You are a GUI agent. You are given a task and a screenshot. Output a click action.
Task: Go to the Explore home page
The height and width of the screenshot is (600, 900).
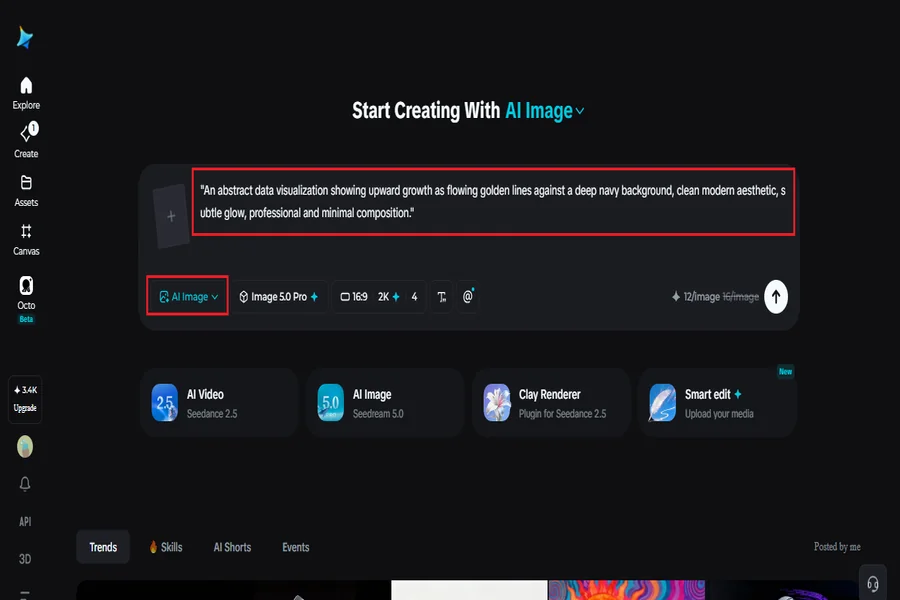coord(26,93)
